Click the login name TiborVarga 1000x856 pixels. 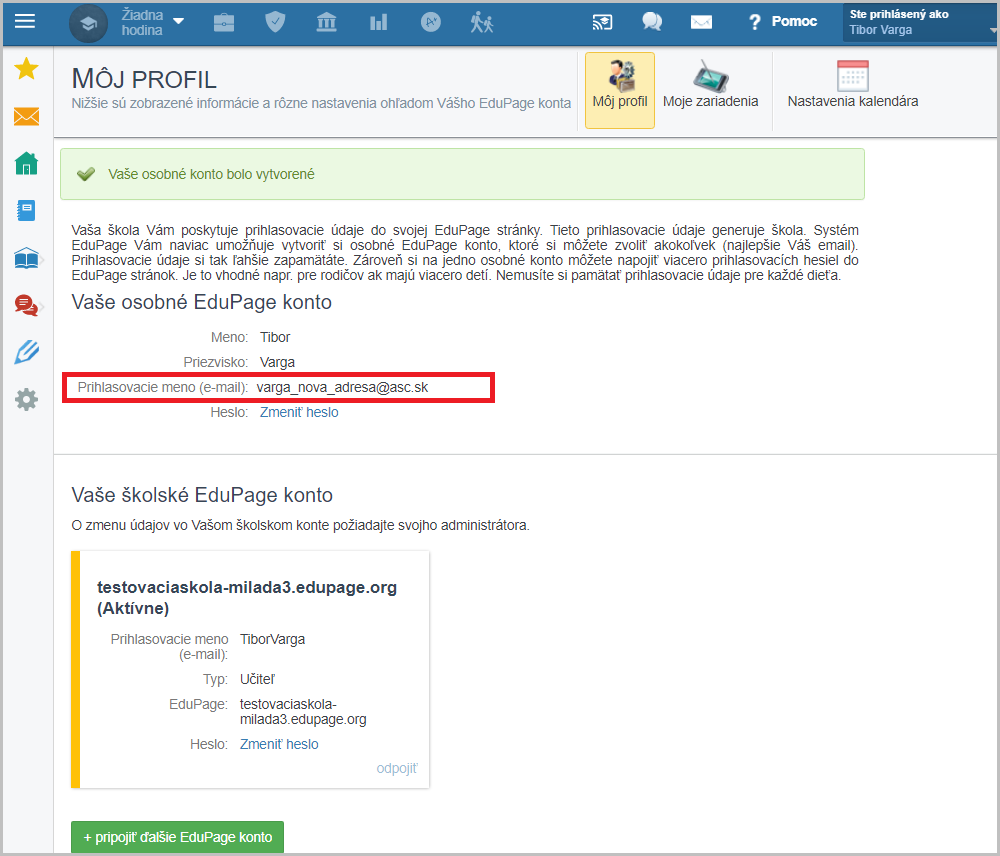[272, 639]
